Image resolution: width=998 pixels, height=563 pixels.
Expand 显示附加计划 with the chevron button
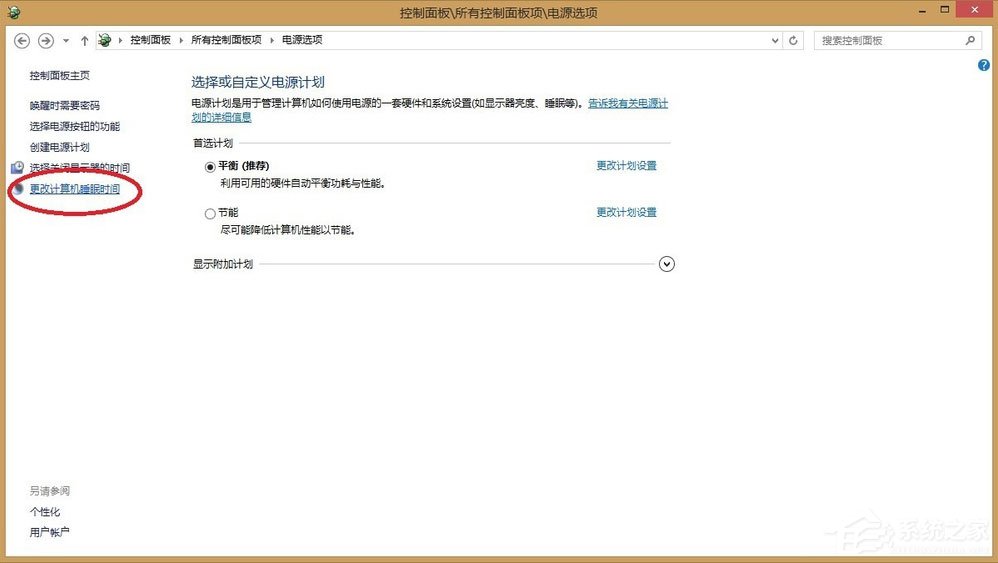(x=667, y=264)
